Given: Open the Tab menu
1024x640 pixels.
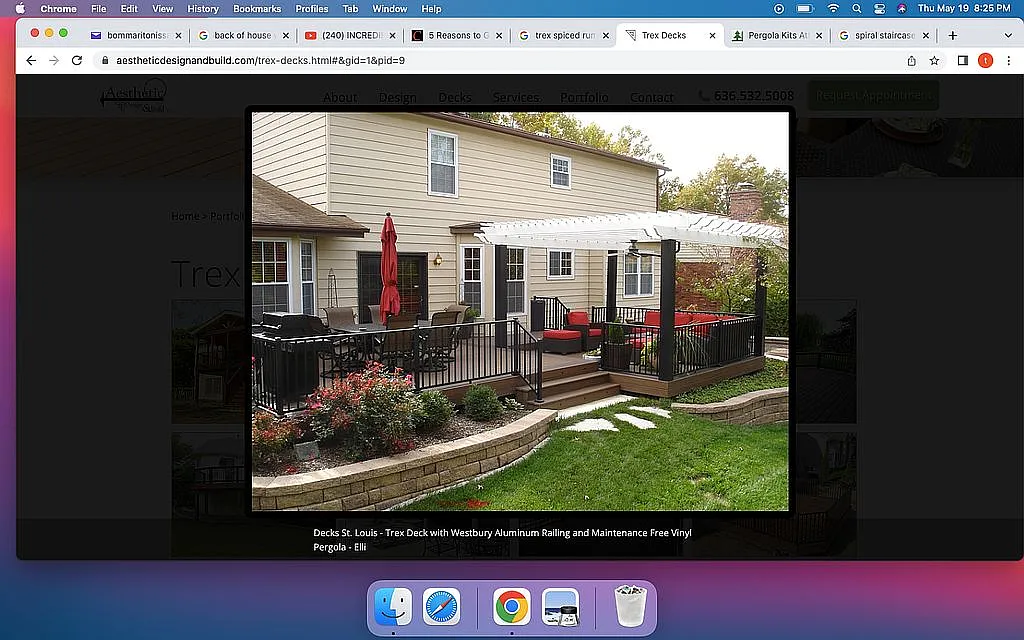Looking at the screenshot, I should pyautogui.click(x=350, y=8).
